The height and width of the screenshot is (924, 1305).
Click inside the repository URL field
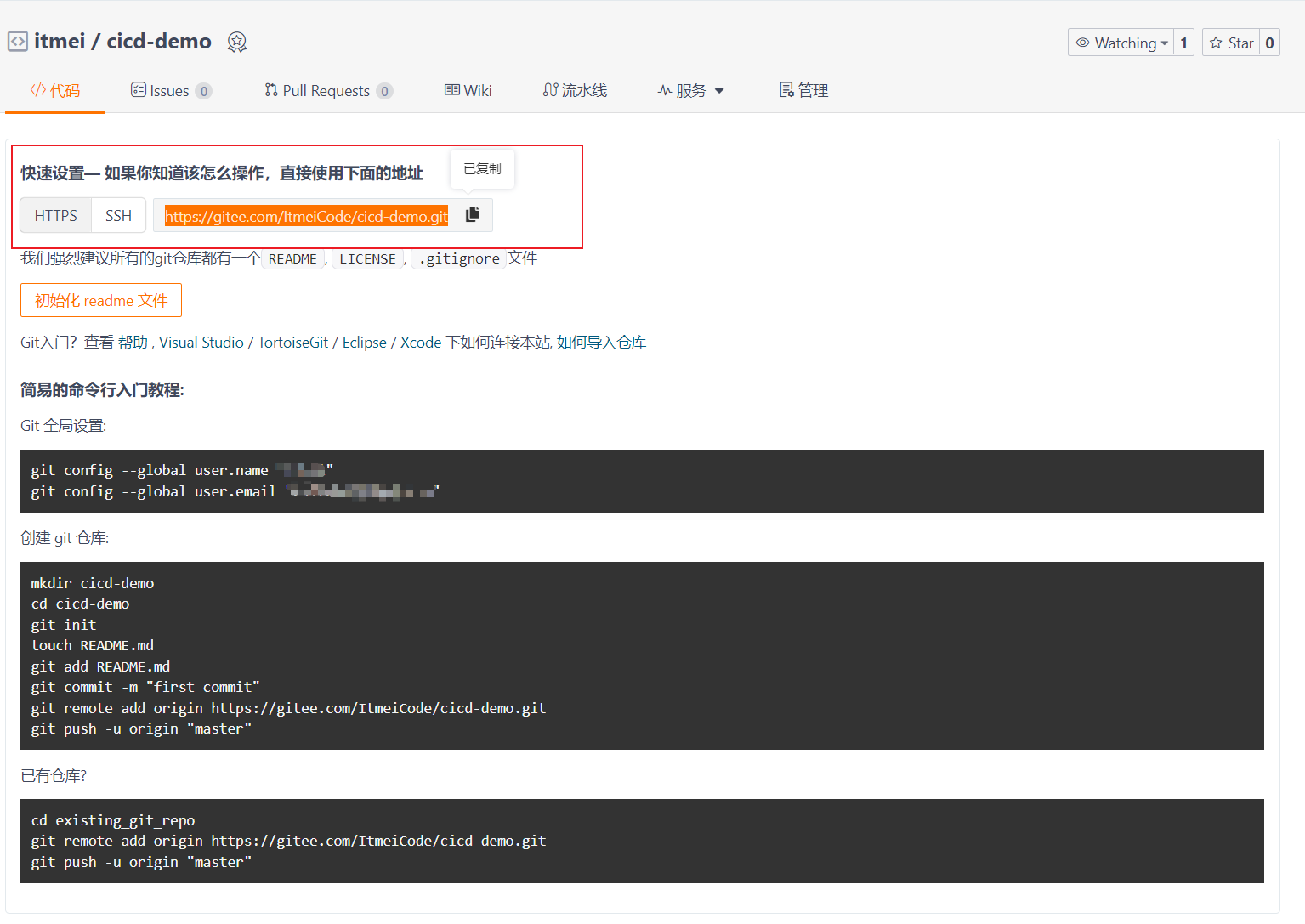[x=306, y=215]
